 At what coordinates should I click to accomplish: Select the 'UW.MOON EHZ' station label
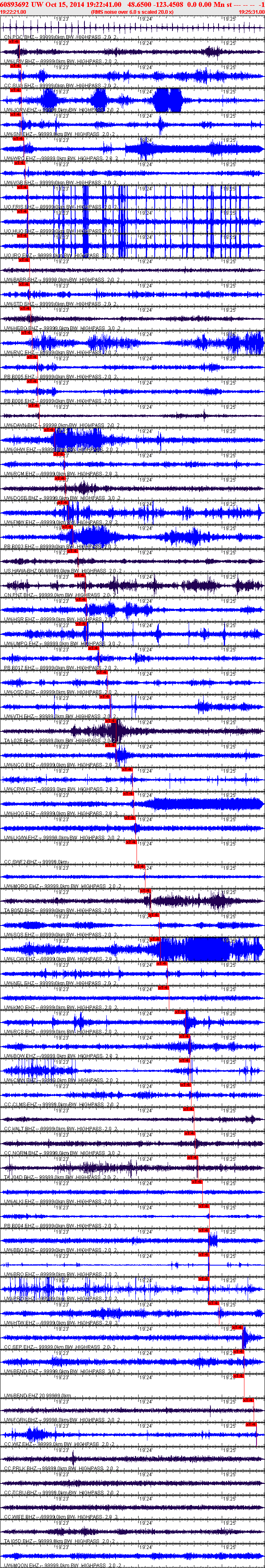pos(21,1565)
